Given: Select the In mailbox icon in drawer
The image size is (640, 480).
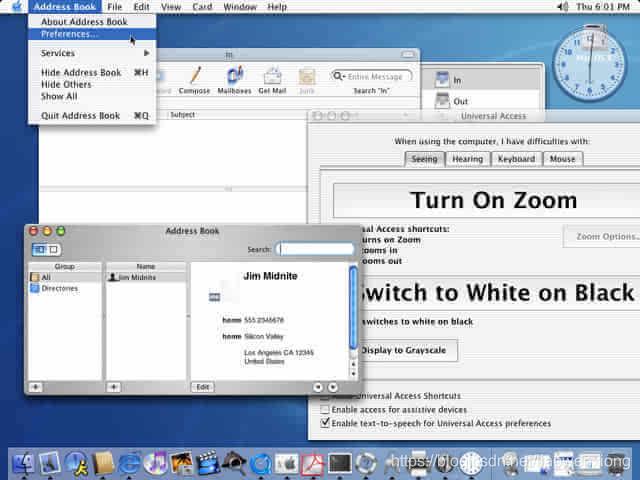Looking at the screenshot, I should pos(442,79).
